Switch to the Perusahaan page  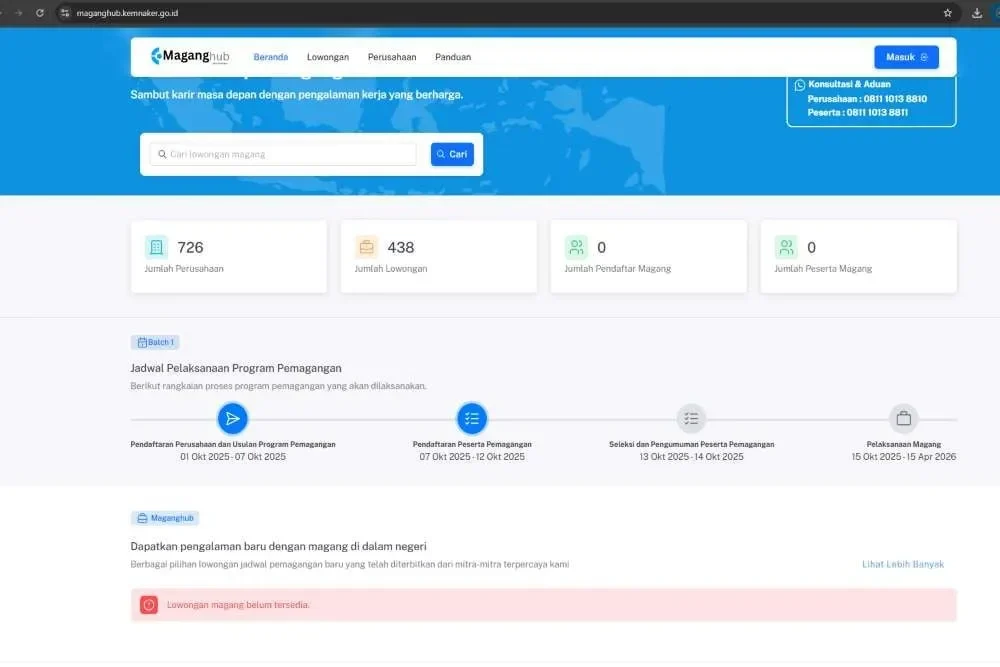coord(392,57)
